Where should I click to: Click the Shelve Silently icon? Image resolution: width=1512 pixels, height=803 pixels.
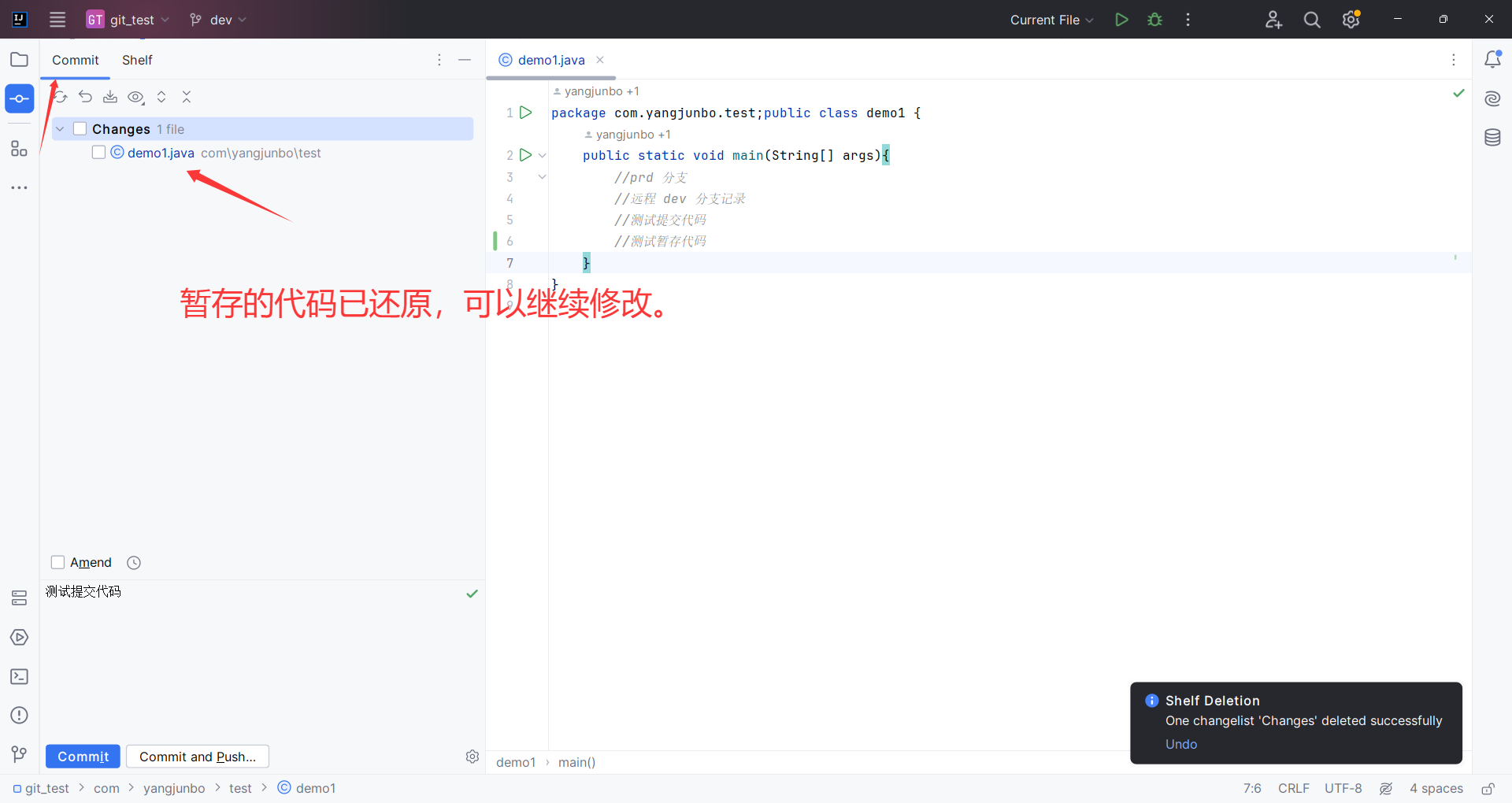110,97
